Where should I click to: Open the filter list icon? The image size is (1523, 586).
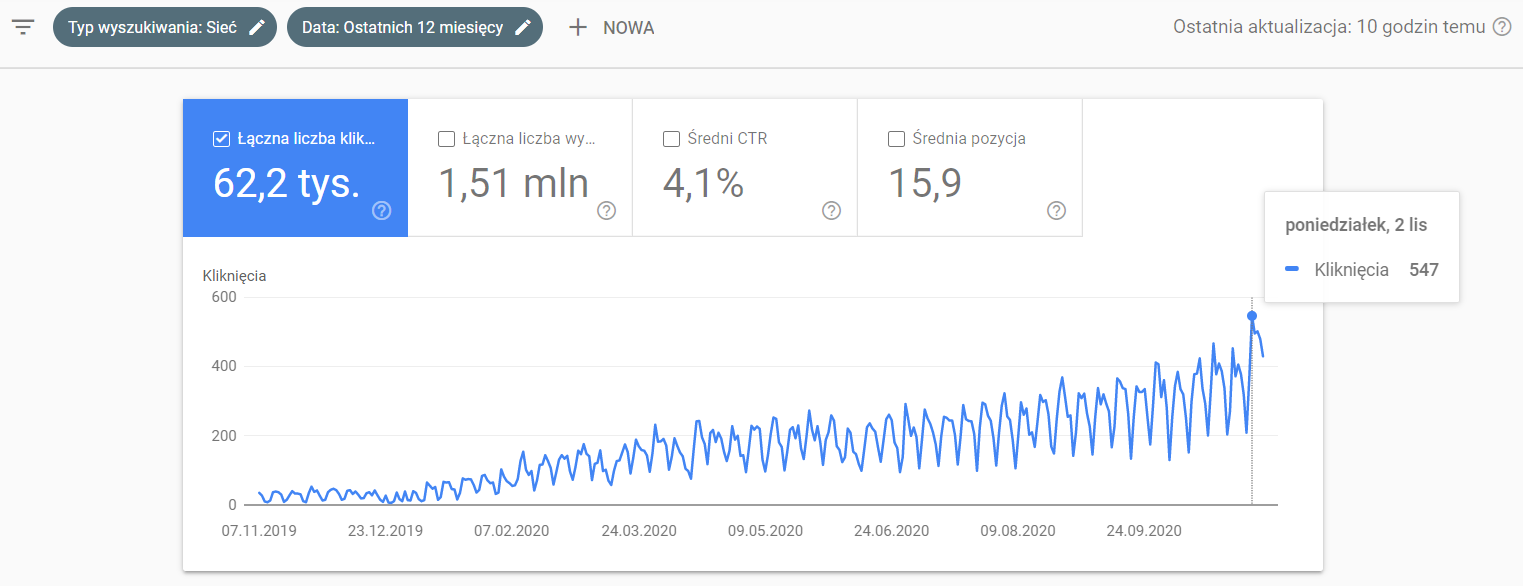tap(23, 27)
